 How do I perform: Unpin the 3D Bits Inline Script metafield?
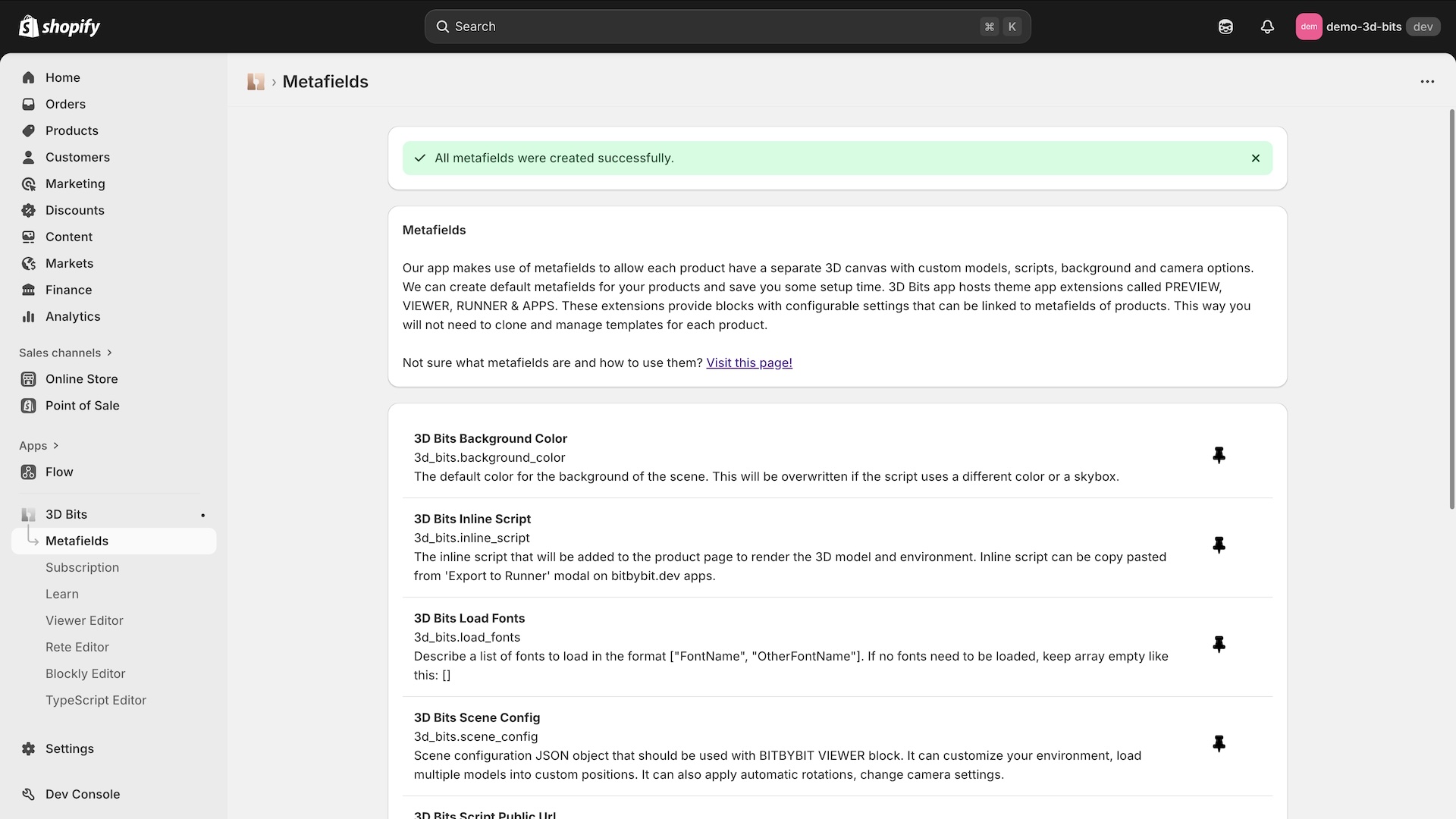(1219, 544)
